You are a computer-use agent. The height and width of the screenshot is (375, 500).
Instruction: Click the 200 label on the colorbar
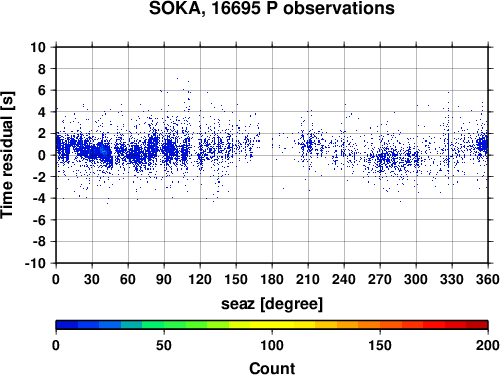pyautogui.click(x=488, y=345)
